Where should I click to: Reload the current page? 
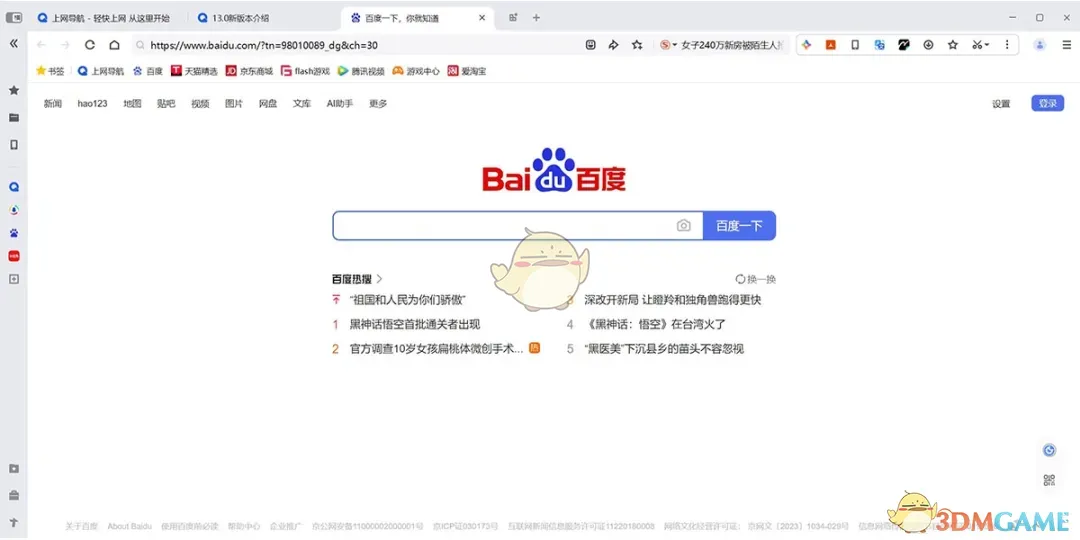(90, 45)
